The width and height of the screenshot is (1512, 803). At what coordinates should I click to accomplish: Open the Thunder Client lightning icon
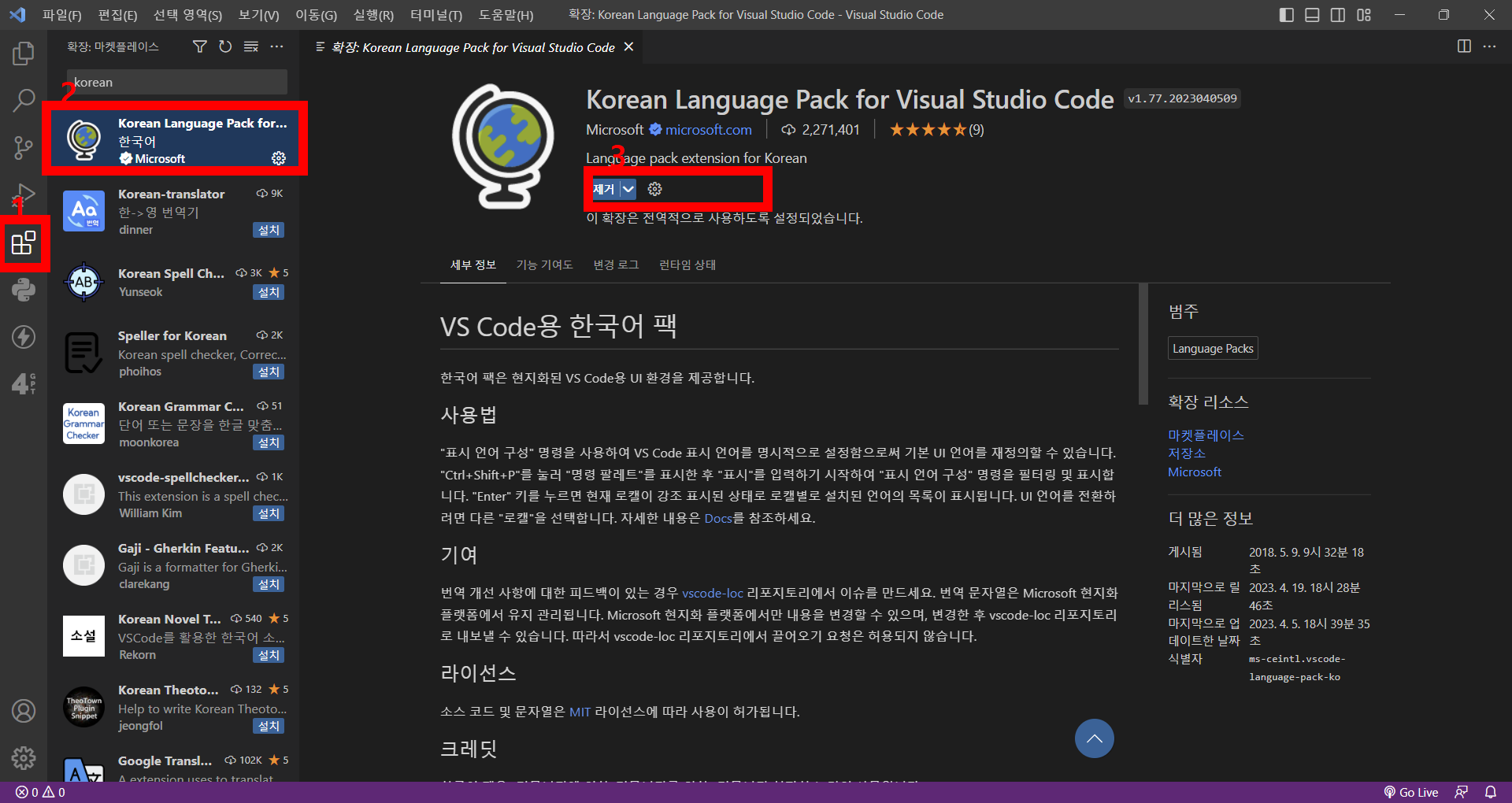[x=24, y=337]
